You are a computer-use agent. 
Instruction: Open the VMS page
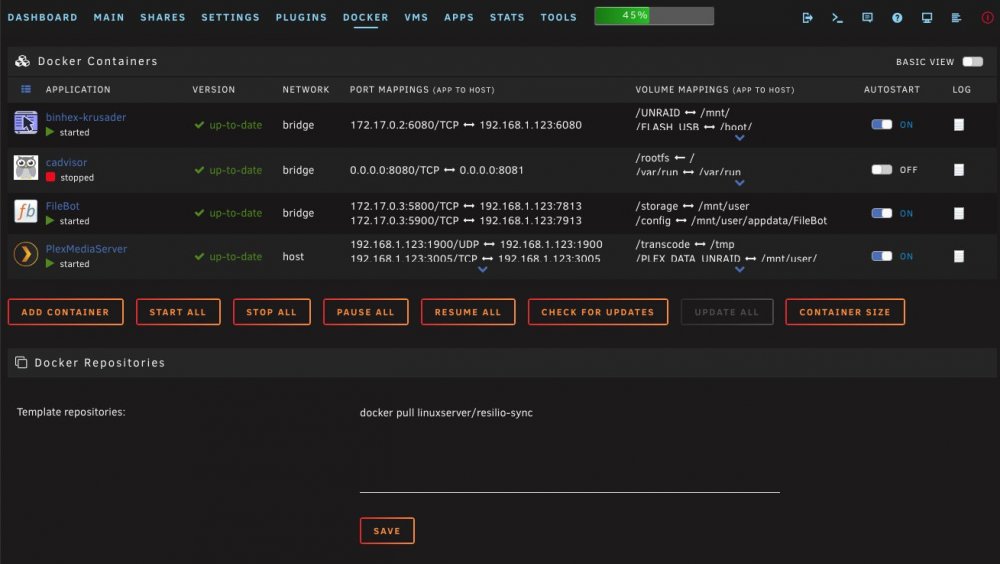tap(416, 17)
